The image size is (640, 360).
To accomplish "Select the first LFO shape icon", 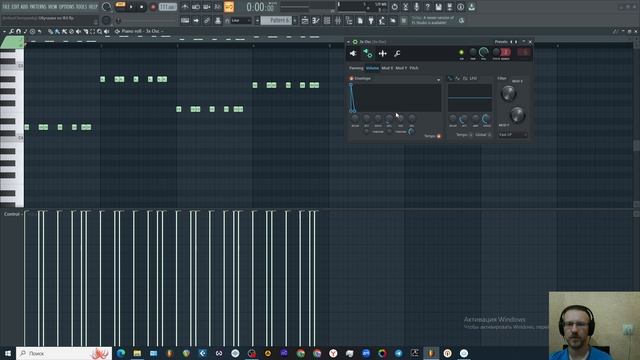I will [450, 78].
